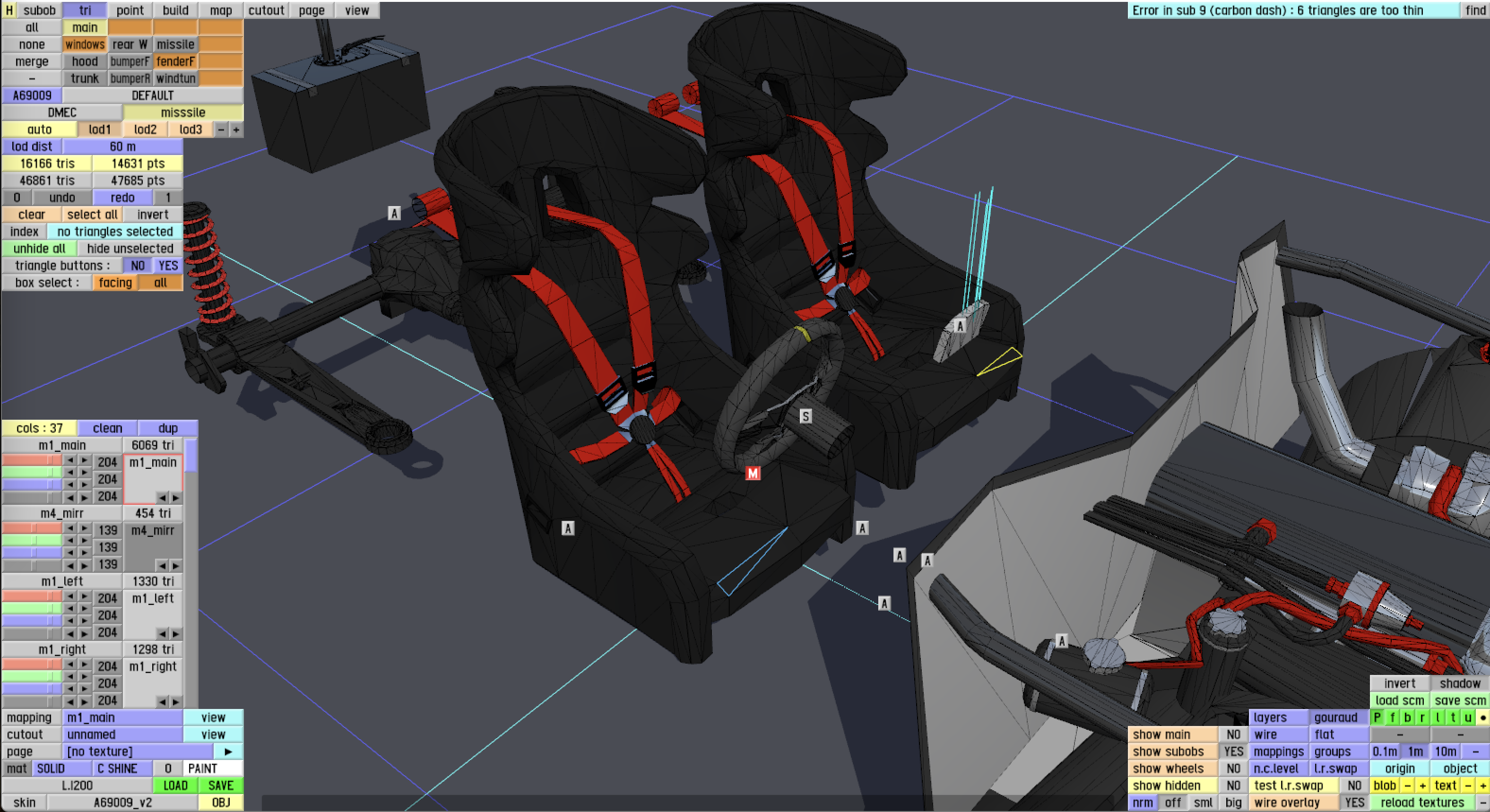Click right arrow on m1_main colour preview
Screen dimensions: 1490x812
(176, 497)
